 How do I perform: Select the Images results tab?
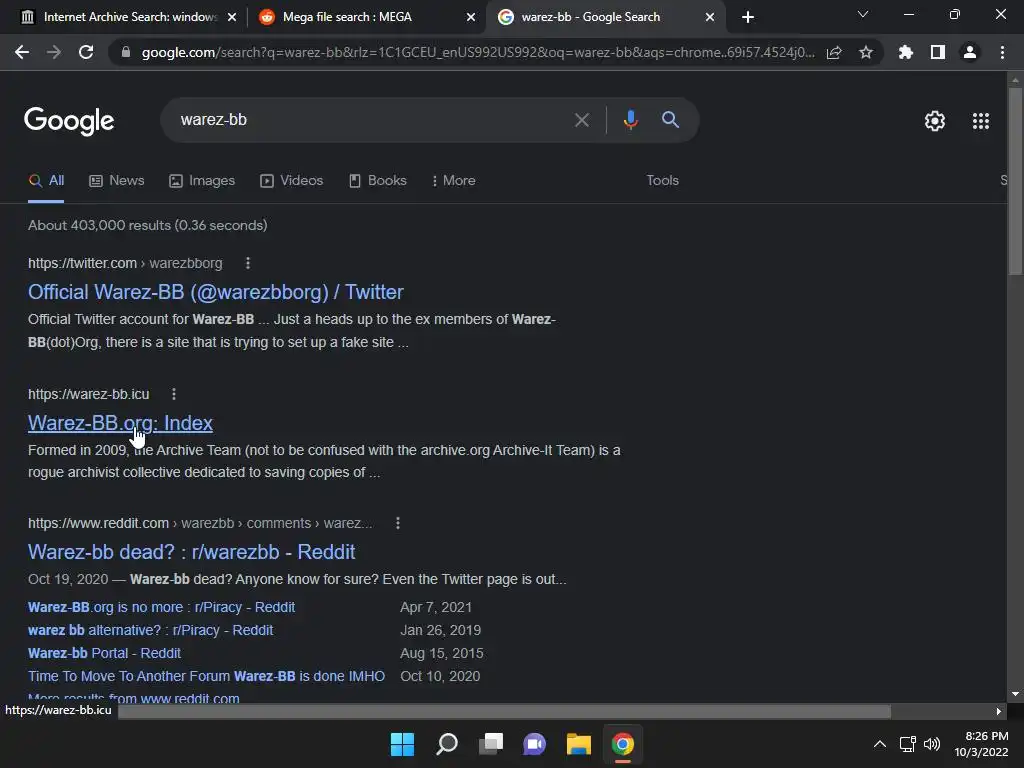(x=202, y=181)
